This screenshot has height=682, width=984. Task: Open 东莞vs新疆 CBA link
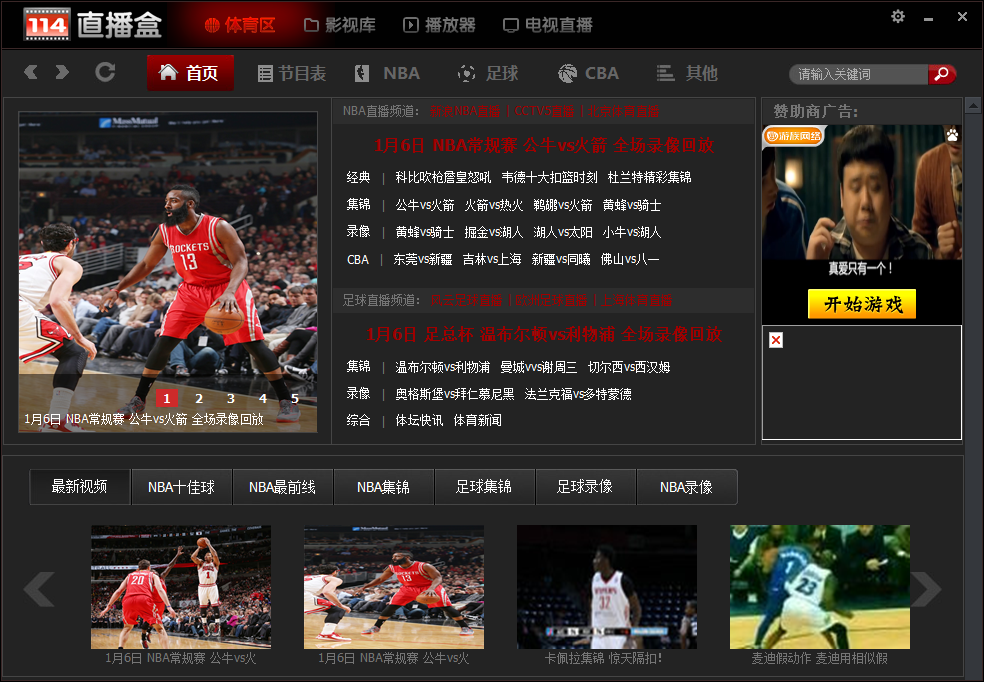pyautogui.click(x=423, y=259)
